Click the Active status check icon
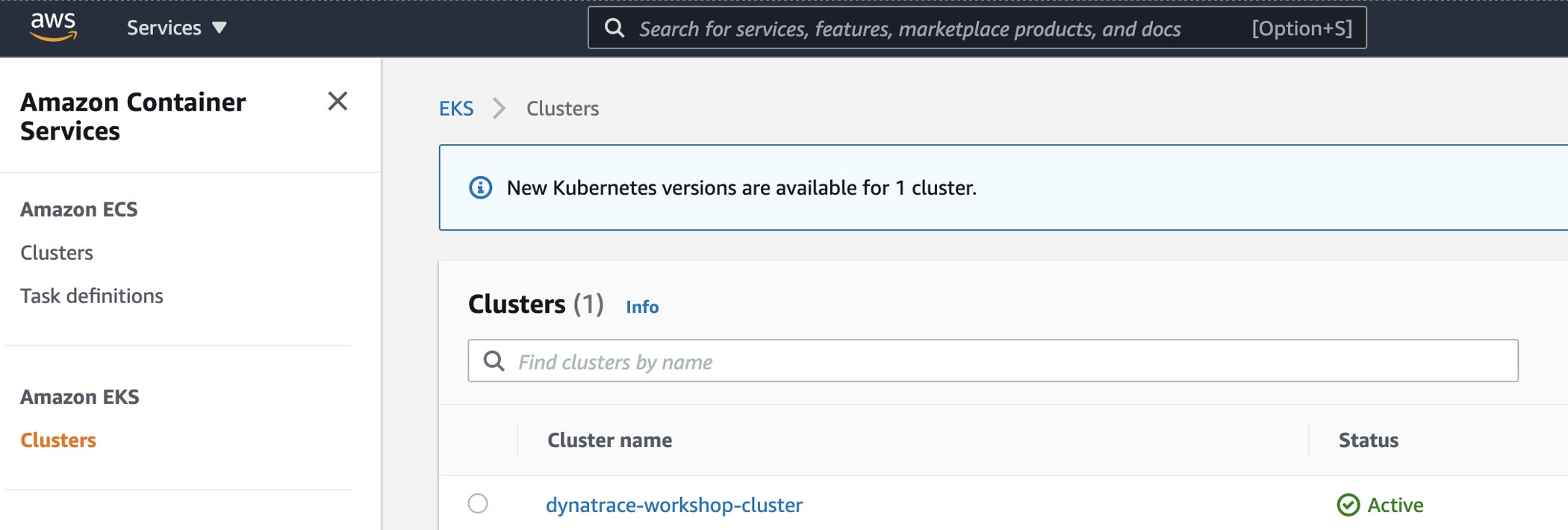The width and height of the screenshot is (1568, 530). [1348, 505]
